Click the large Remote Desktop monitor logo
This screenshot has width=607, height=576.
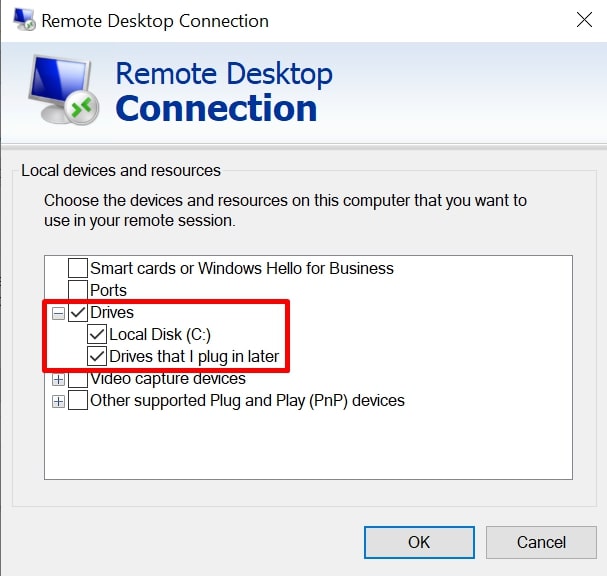[x=63, y=90]
